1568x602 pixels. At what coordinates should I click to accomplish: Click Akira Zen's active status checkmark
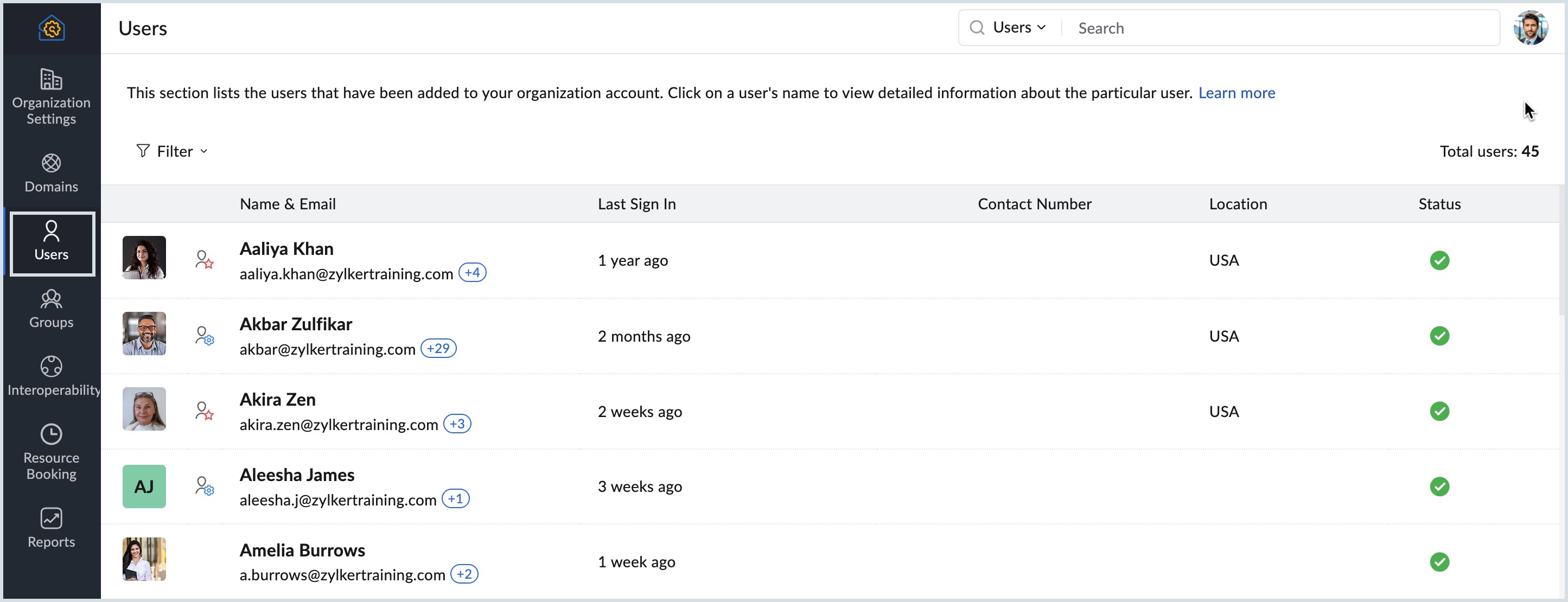coord(1438,411)
